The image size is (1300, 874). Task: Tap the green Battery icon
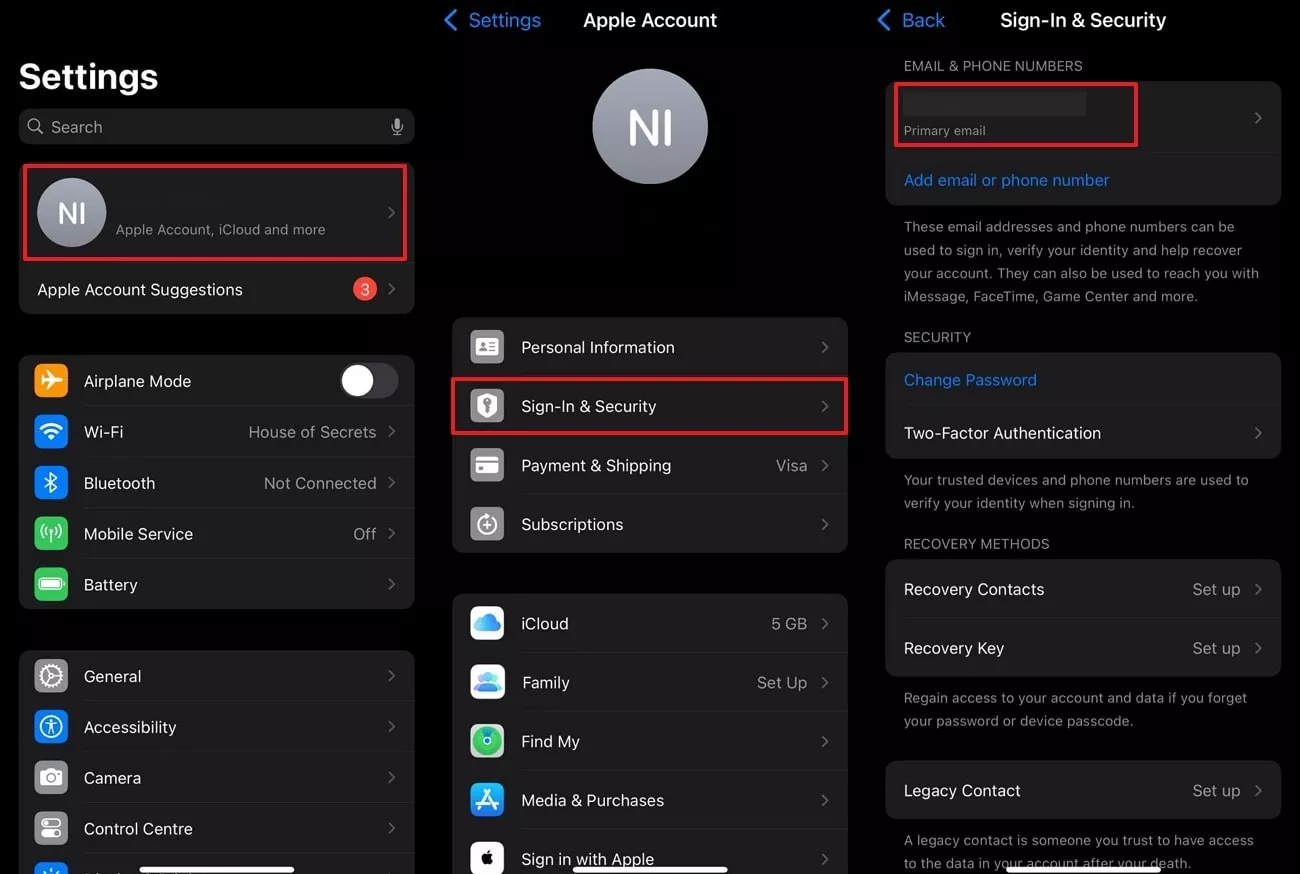51,585
